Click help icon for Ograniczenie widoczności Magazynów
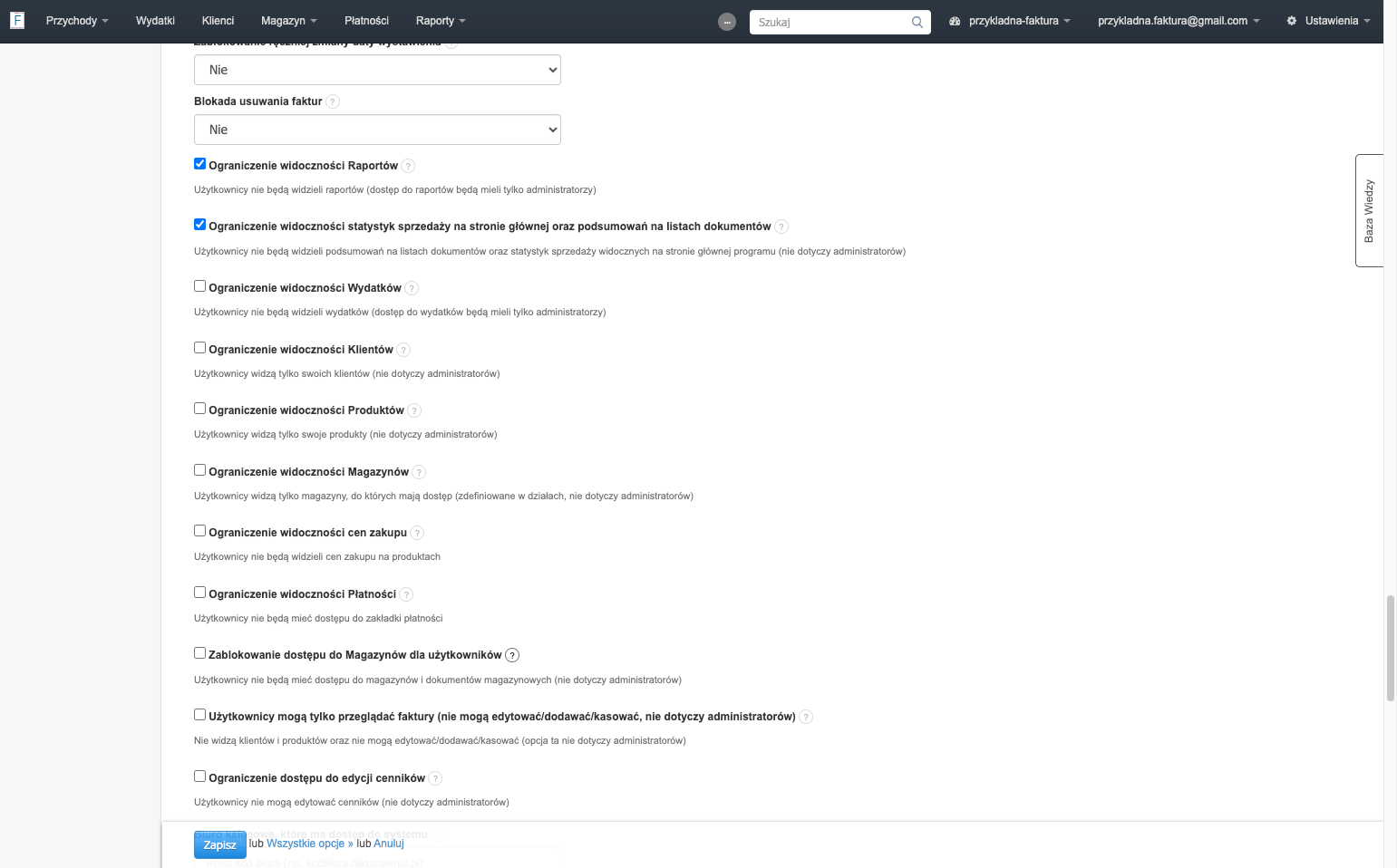The height and width of the screenshot is (868, 1397). (419, 472)
